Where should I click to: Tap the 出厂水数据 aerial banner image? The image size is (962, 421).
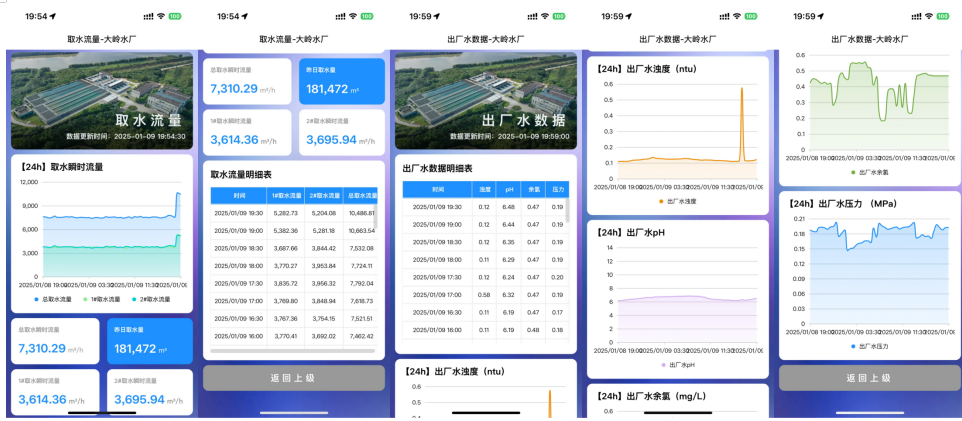[x=486, y=100]
